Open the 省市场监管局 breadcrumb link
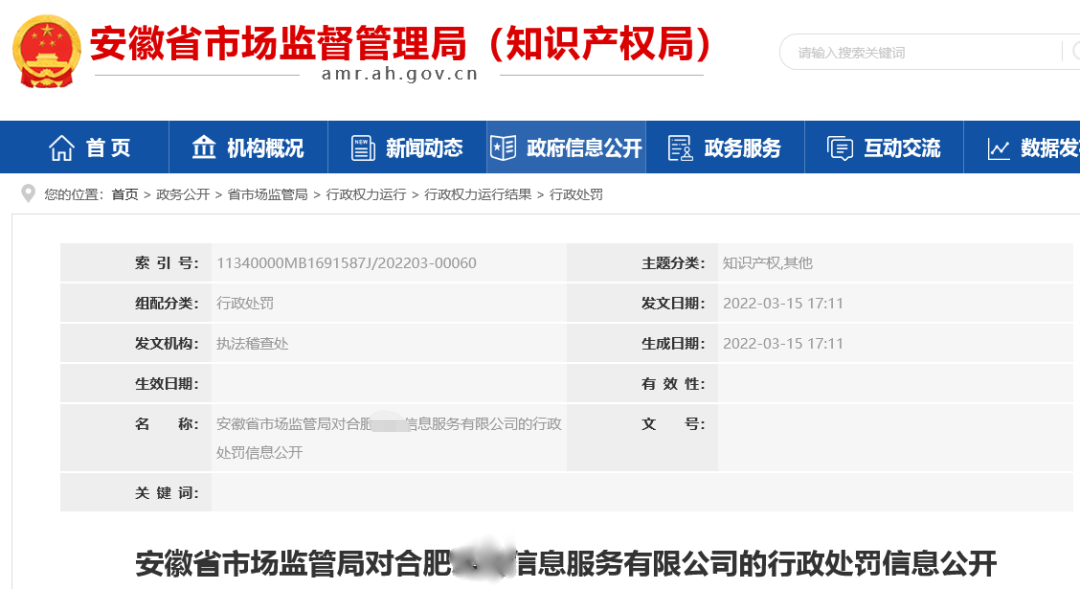The height and width of the screenshot is (589, 1080). point(268,195)
